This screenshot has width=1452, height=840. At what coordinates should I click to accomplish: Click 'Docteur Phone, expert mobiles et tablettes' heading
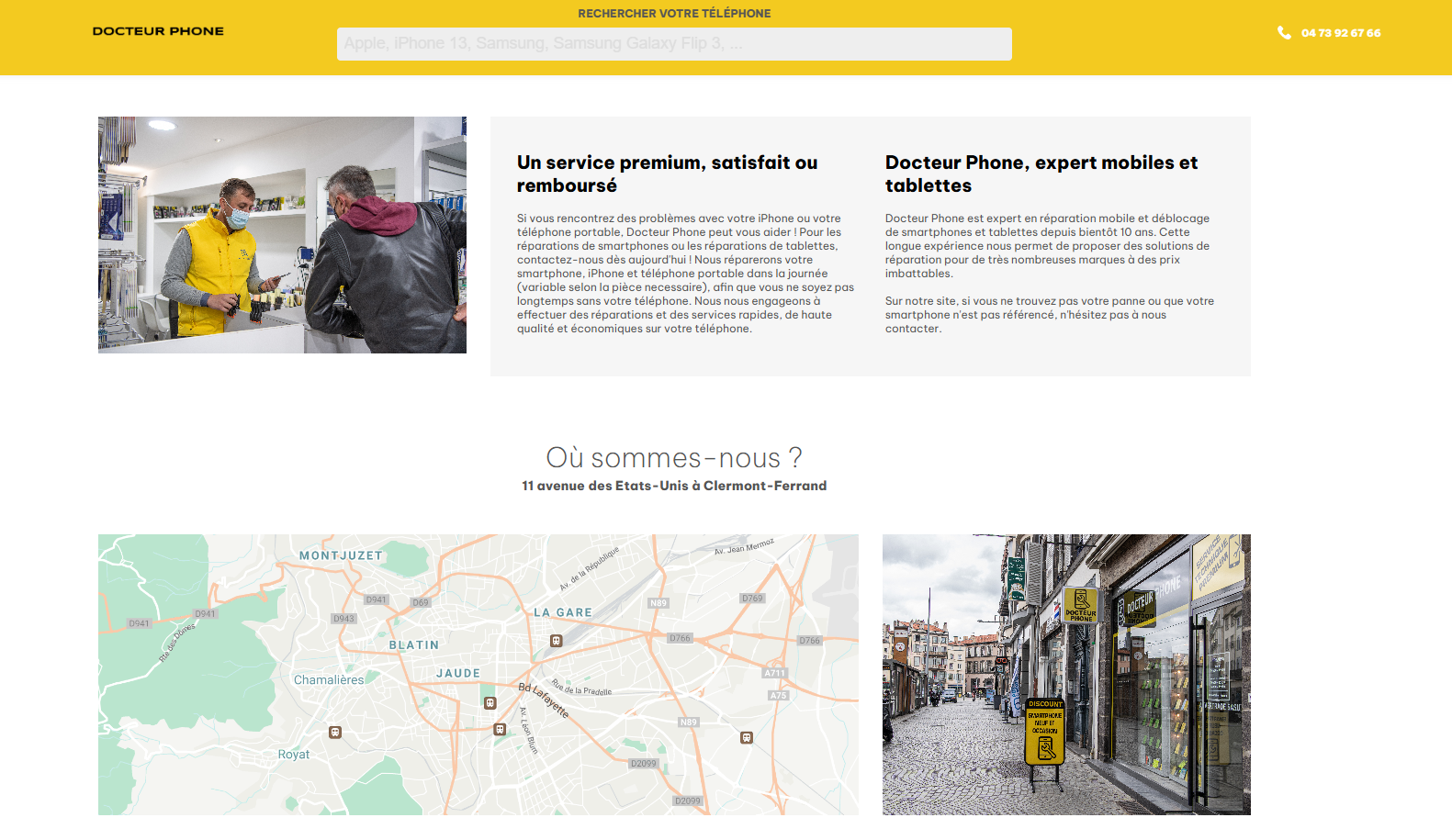point(1041,174)
